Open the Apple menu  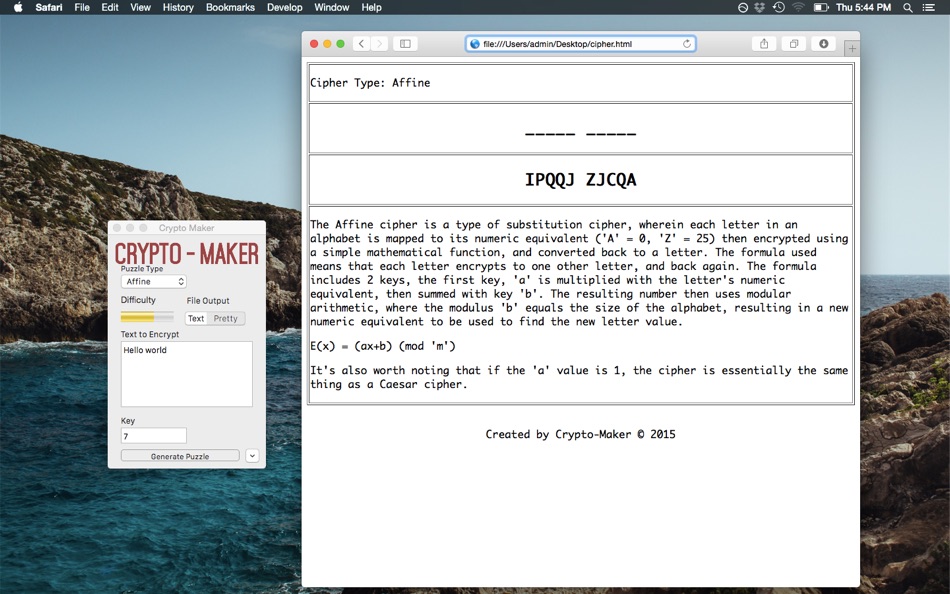point(18,7)
